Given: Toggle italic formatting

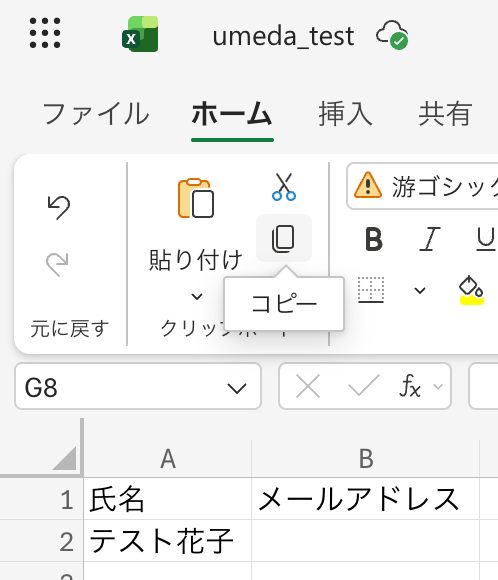Looking at the screenshot, I should (x=429, y=239).
